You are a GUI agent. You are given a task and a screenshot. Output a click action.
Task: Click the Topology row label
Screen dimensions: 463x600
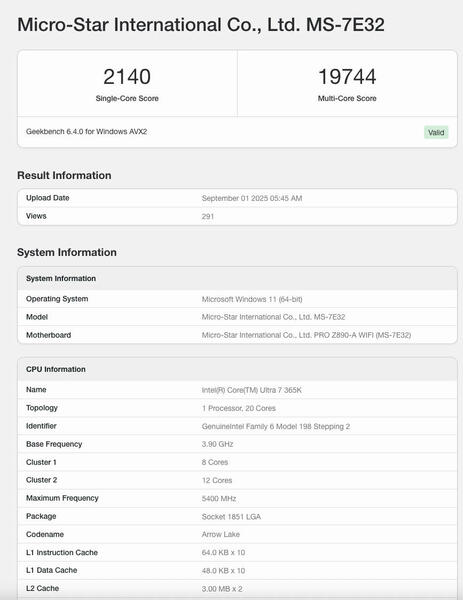[x=42, y=408]
